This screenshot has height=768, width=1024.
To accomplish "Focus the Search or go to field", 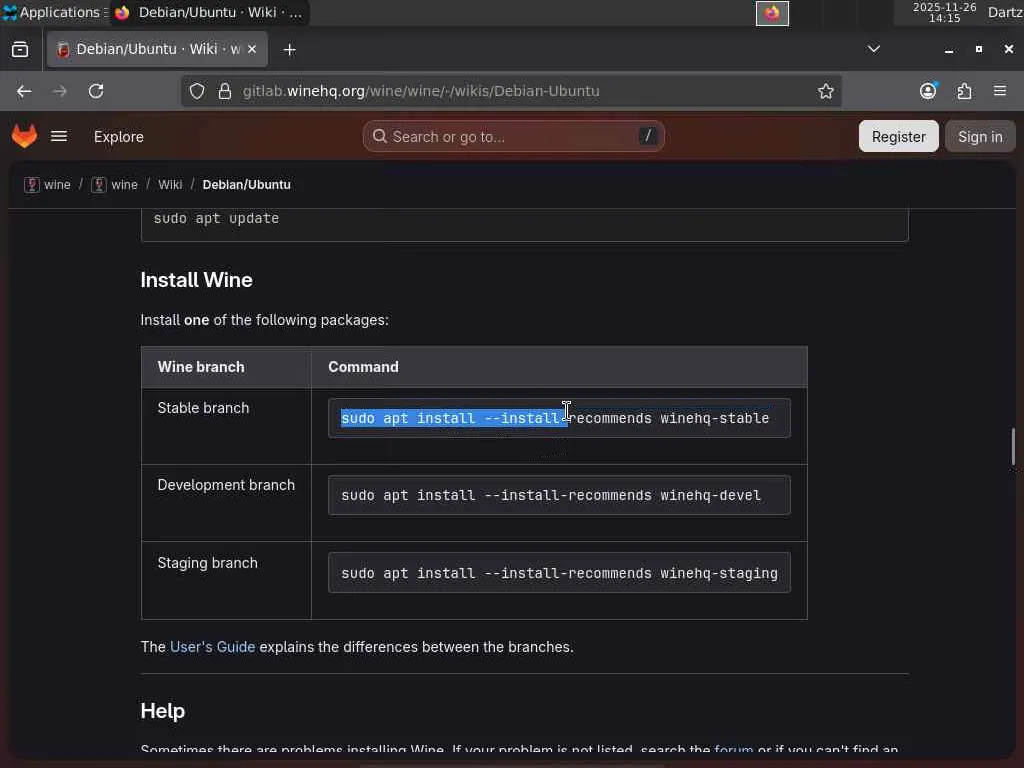I will (x=513, y=136).
